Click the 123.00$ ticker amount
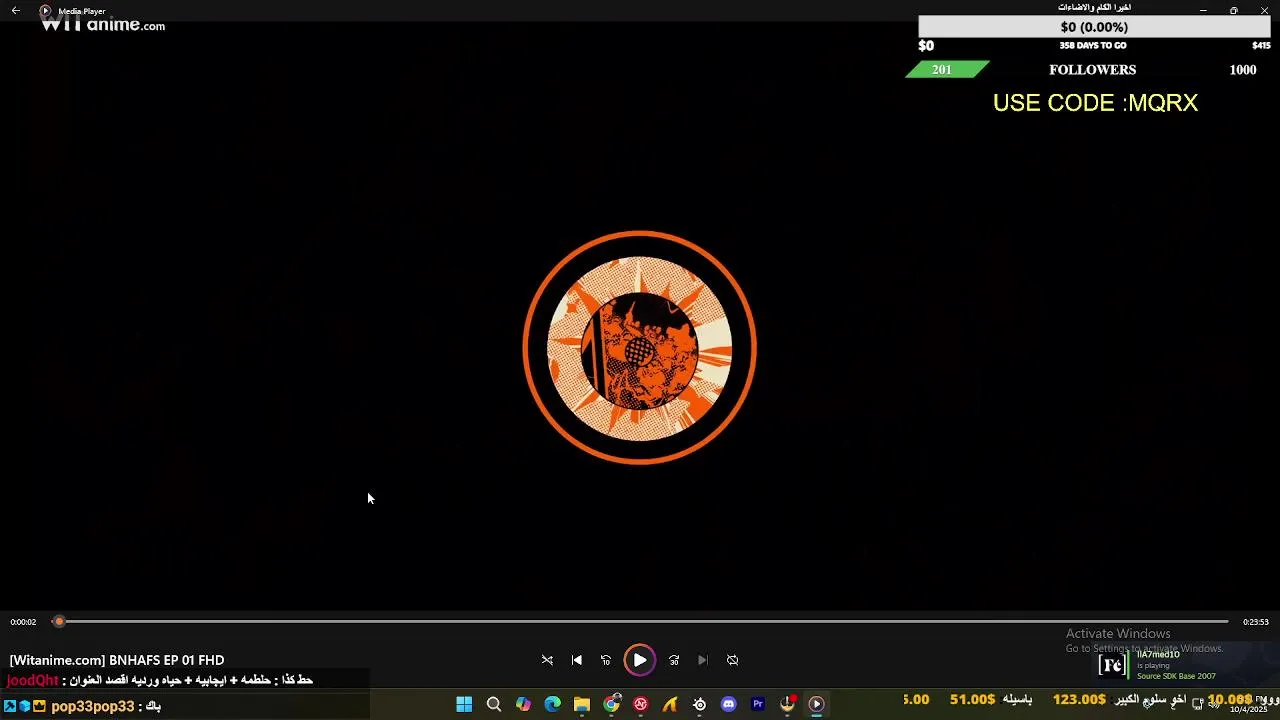1280x720 pixels. click(1079, 700)
